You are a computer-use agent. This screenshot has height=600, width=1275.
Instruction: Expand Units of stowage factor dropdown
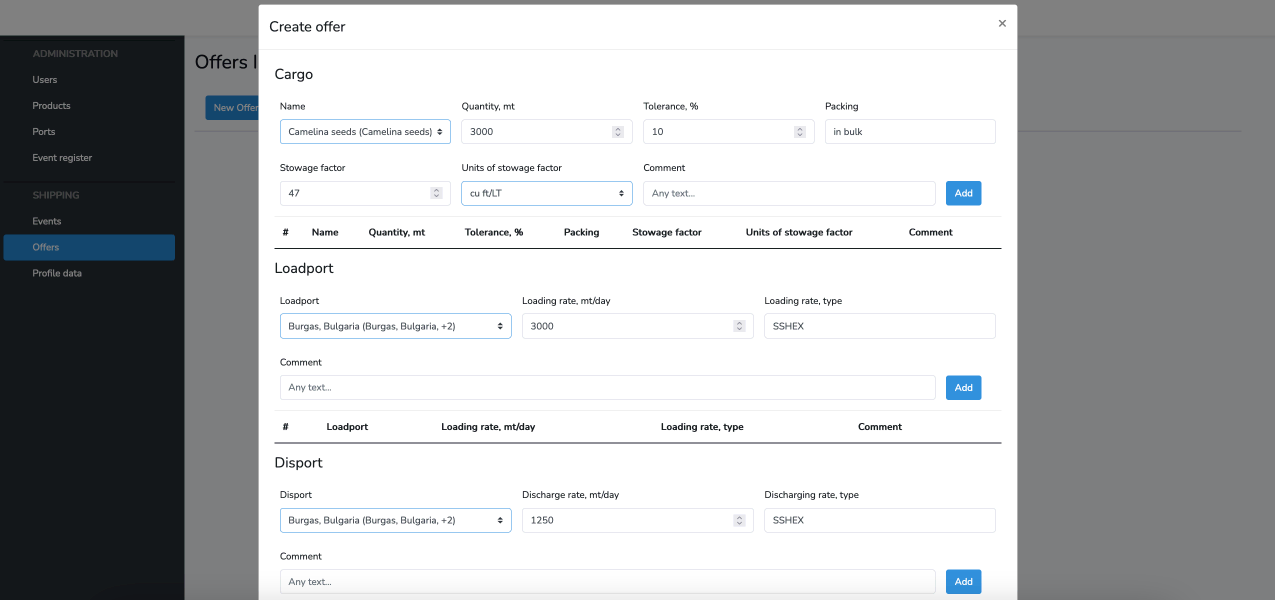[546, 193]
